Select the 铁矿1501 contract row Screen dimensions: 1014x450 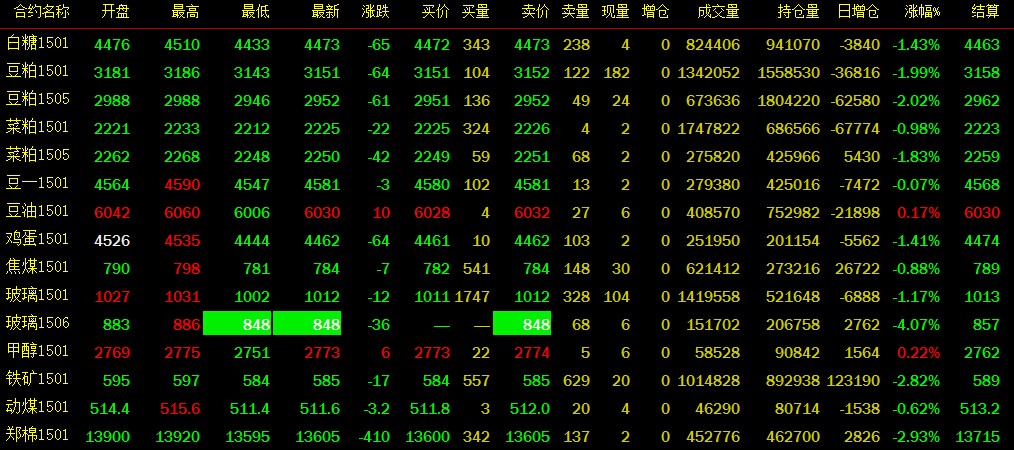tap(507, 380)
